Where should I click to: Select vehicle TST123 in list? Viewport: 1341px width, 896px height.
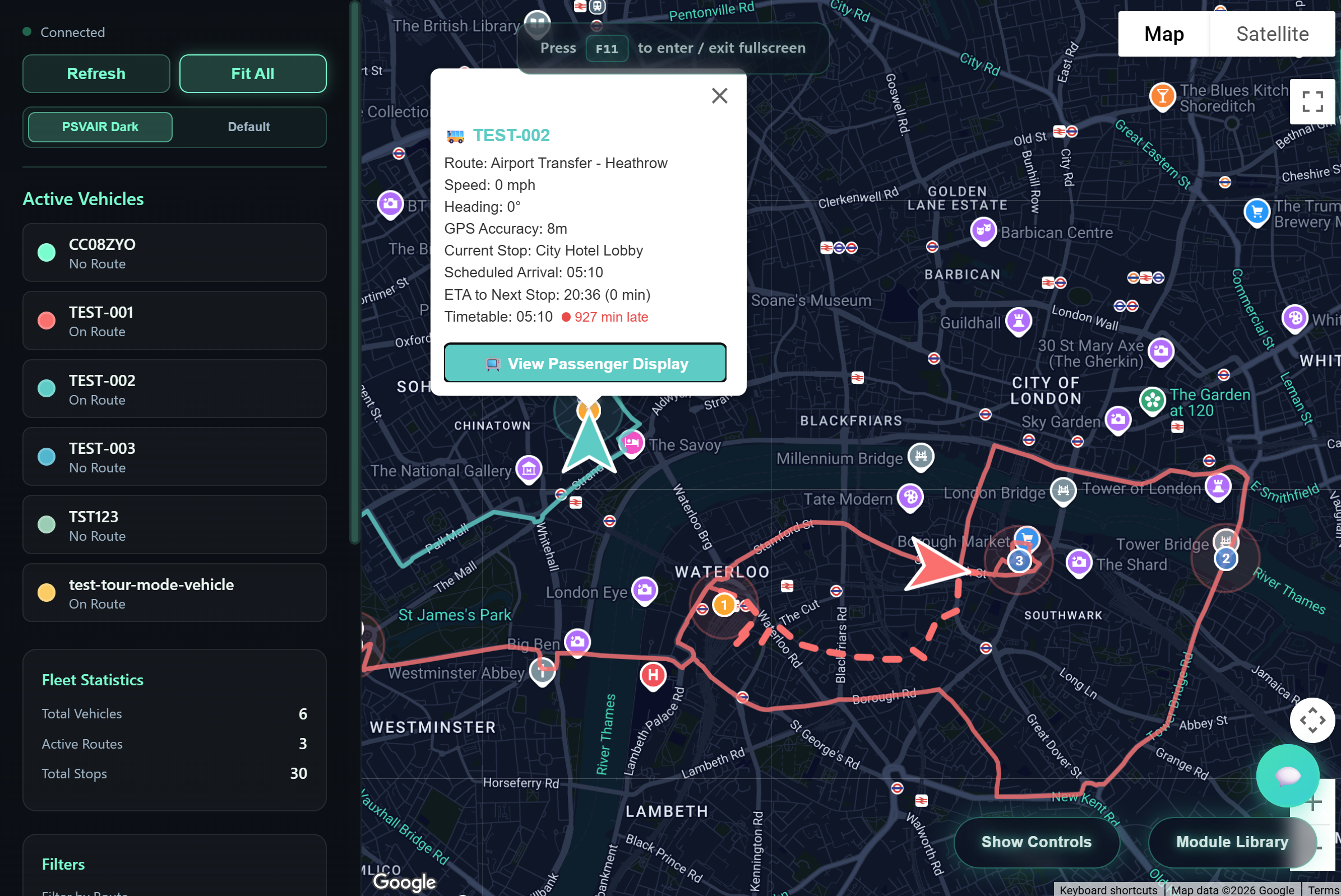coord(174,525)
